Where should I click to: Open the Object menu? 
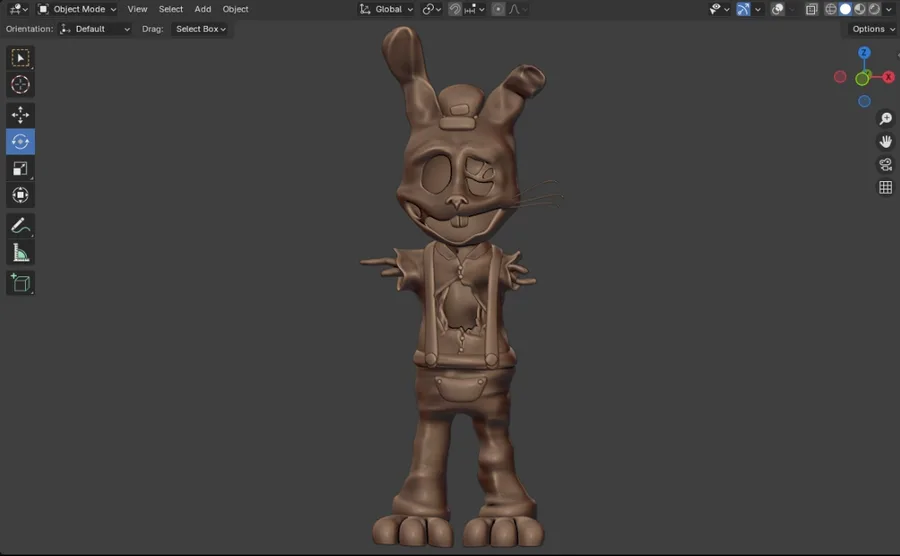click(x=235, y=9)
